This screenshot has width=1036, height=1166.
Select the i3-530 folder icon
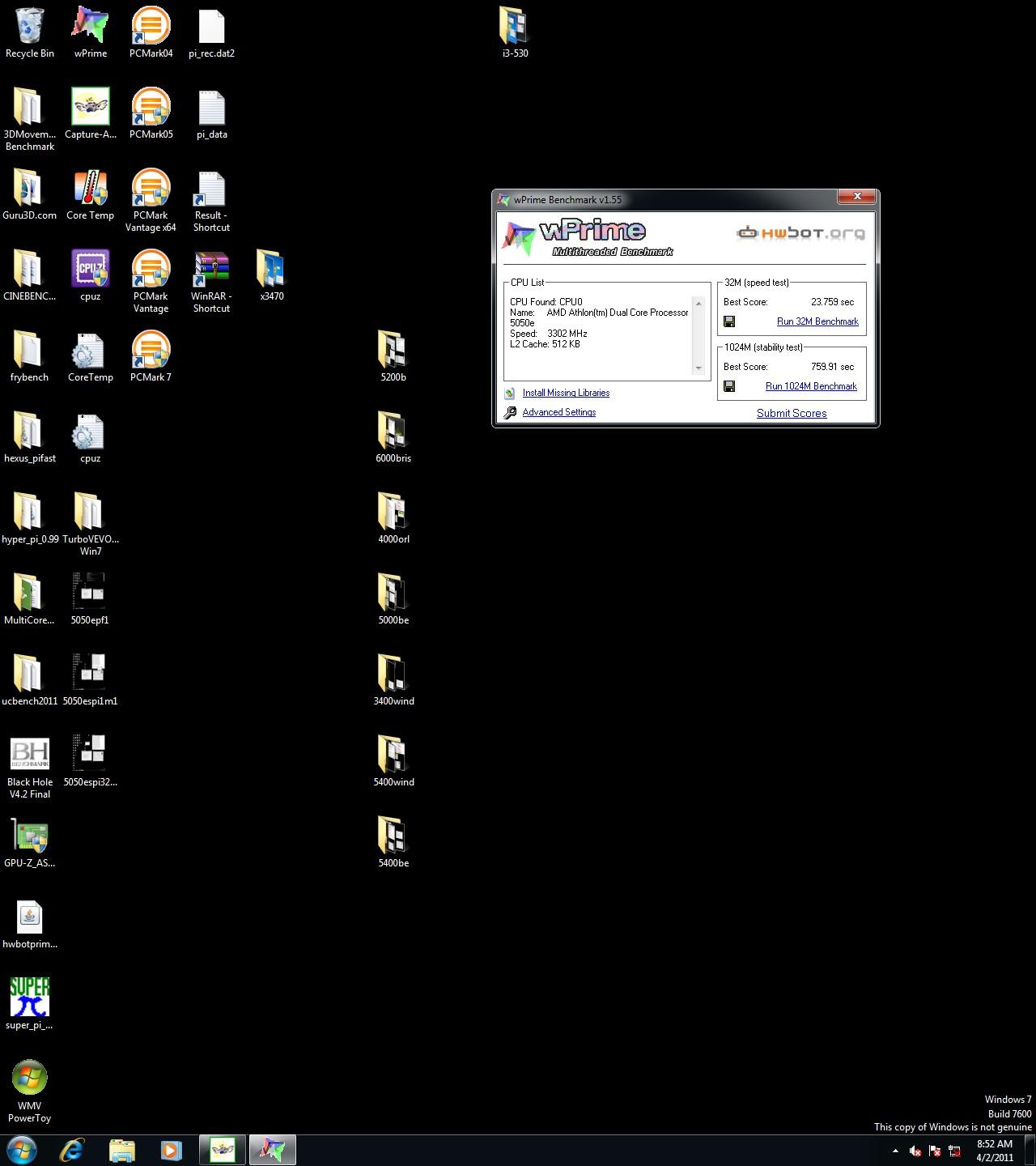[515, 27]
